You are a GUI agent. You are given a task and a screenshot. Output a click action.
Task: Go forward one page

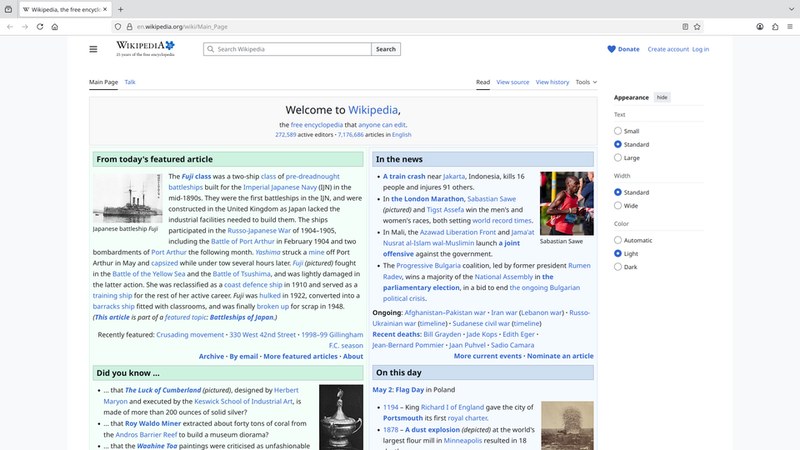[x=24, y=27]
